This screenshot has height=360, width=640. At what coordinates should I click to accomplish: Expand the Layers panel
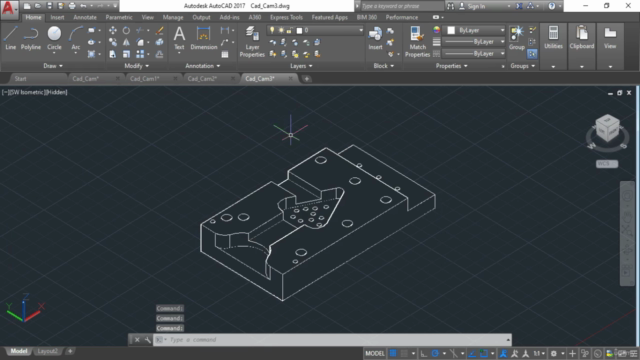(301, 66)
